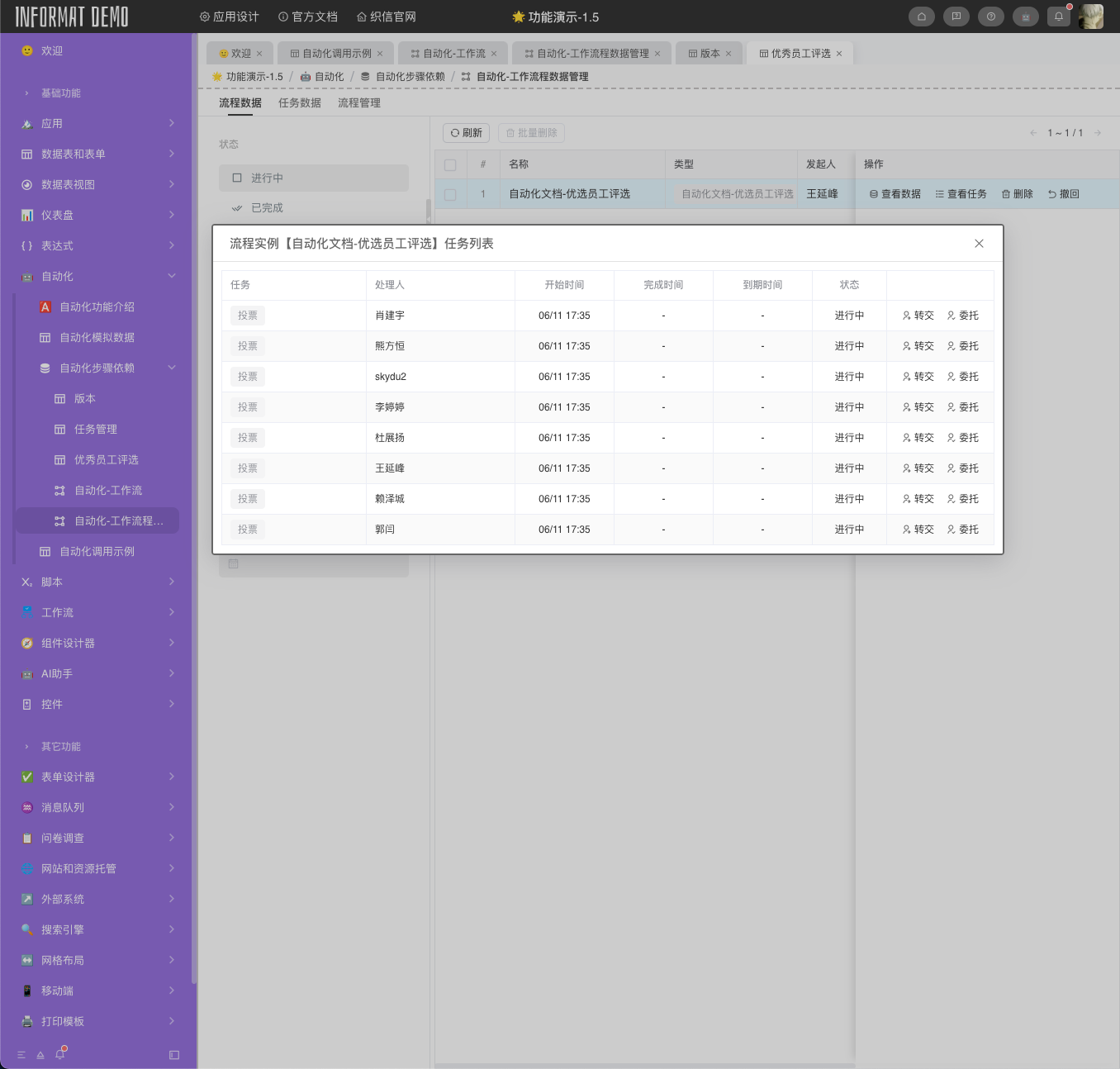Click 转交 icon for 肖建宇 row
Image resolution: width=1120 pixels, height=1069 pixels.
click(x=918, y=316)
